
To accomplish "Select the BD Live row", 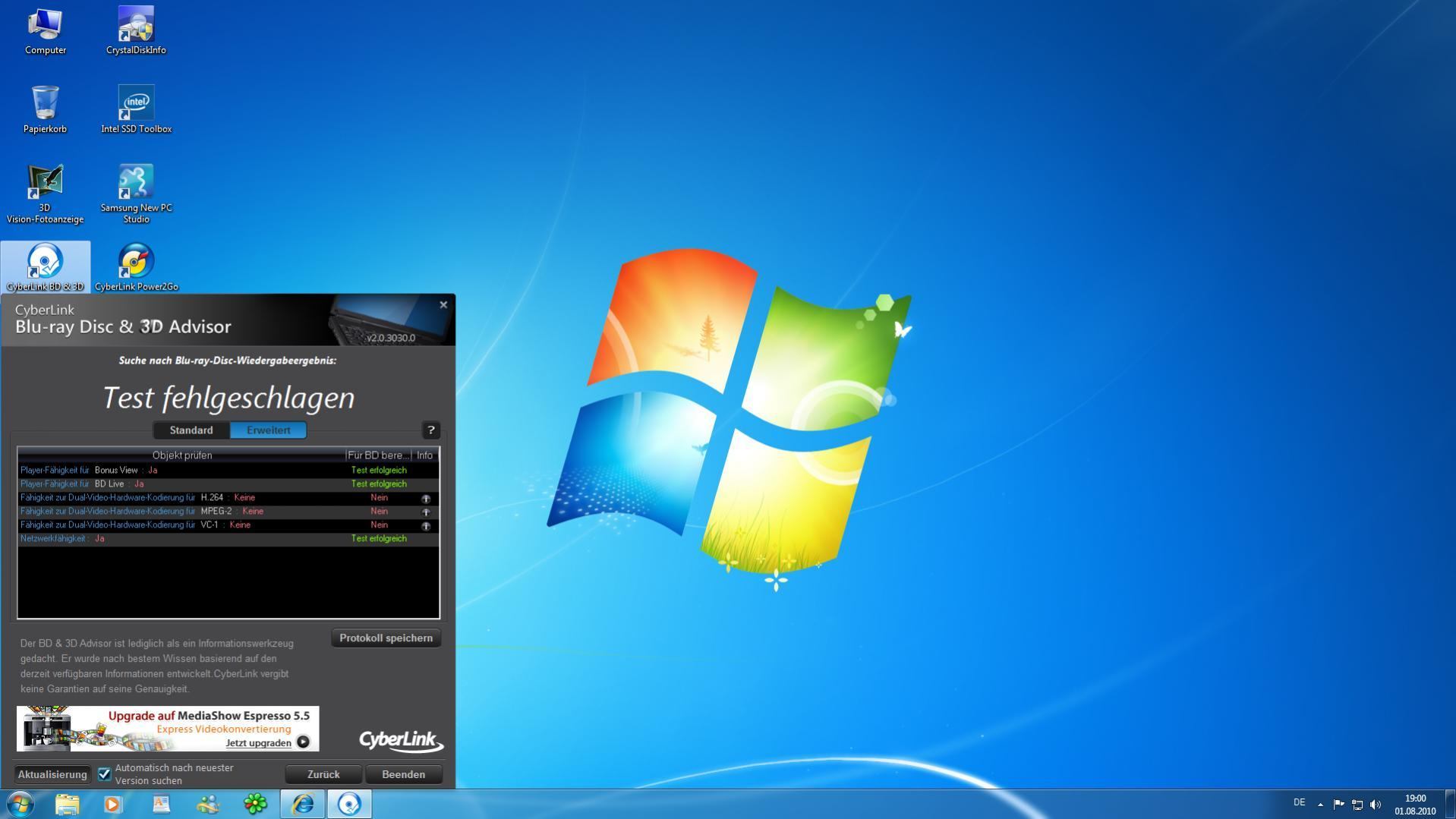I will click(x=228, y=484).
